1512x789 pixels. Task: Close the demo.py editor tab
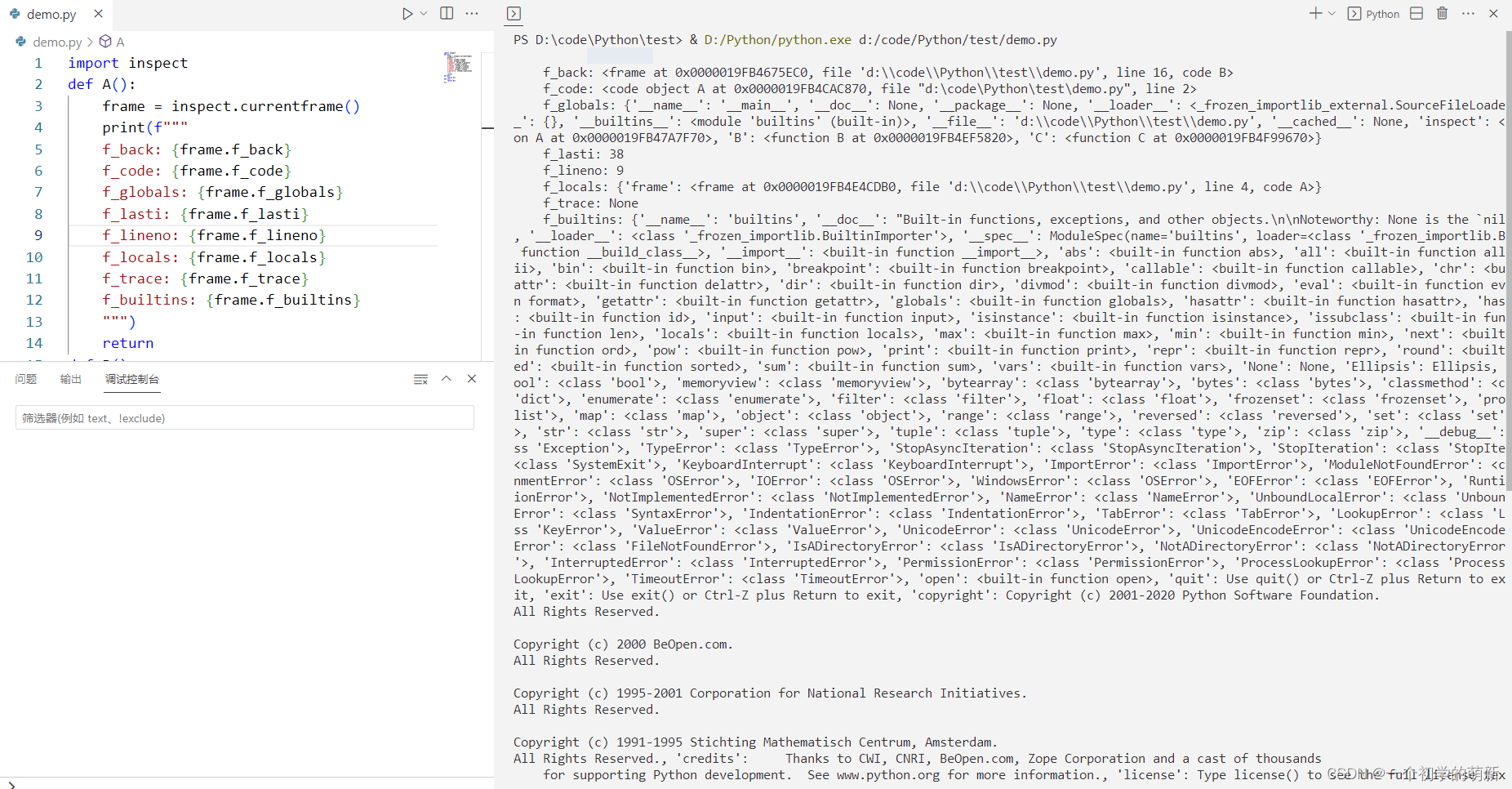(98, 14)
